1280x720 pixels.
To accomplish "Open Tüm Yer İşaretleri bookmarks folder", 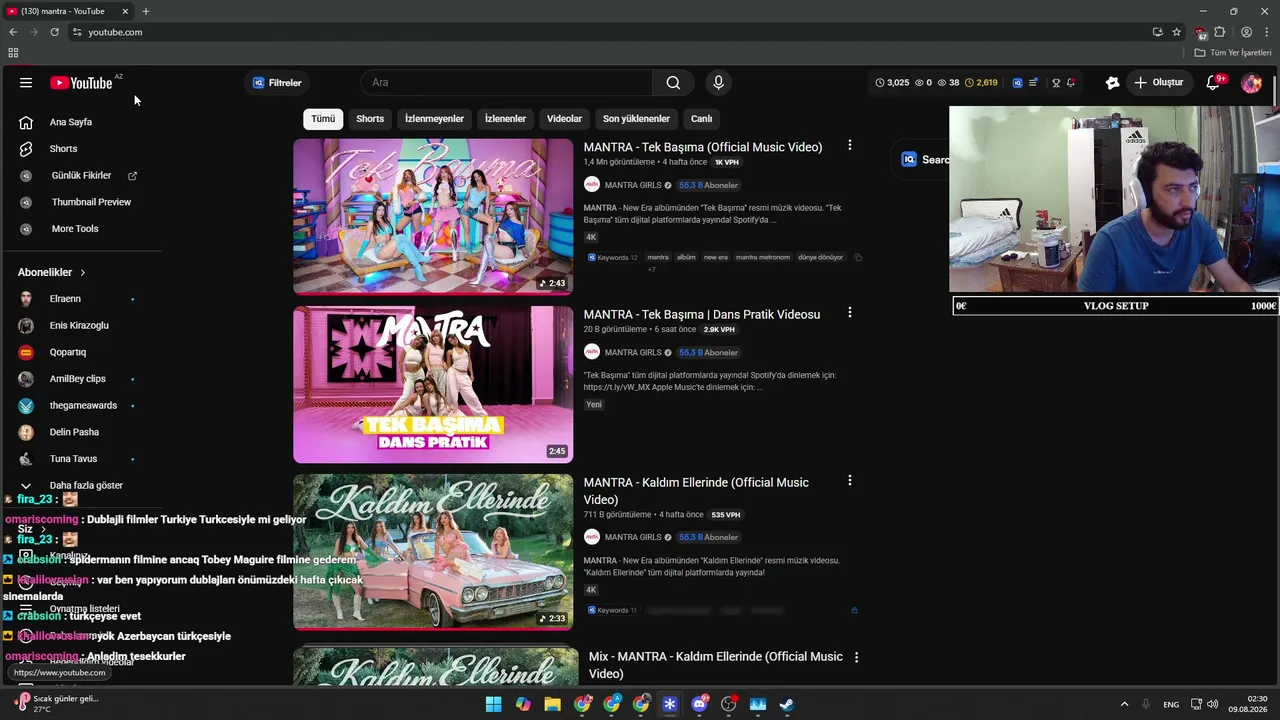I will 1233,52.
